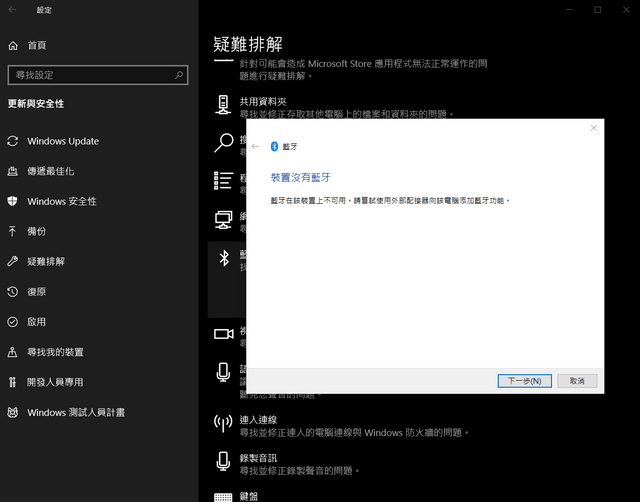
Task: Click the upload arrow icon for 備份
Action: [x=13, y=231]
